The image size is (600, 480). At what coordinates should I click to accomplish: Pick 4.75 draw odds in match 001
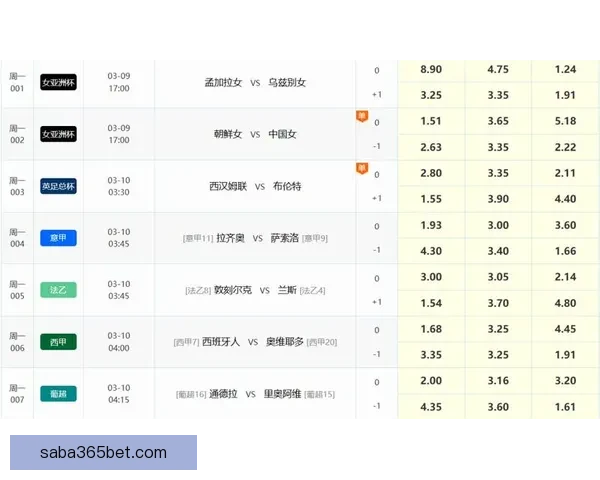click(498, 69)
